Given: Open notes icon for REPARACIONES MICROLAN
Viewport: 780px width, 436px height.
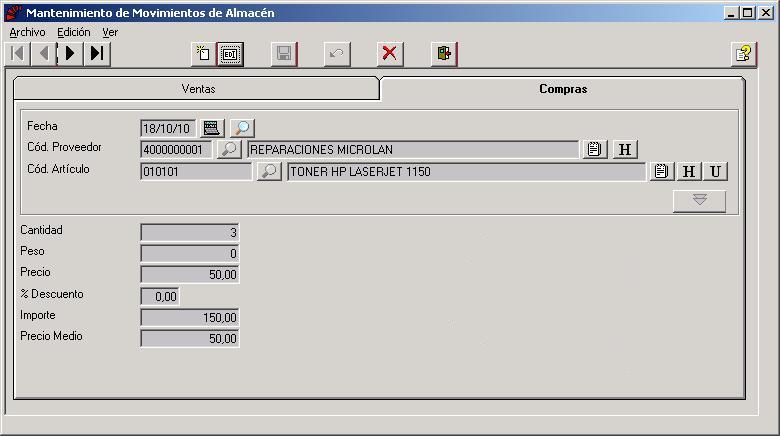Looking at the screenshot, I should point(594,149).
